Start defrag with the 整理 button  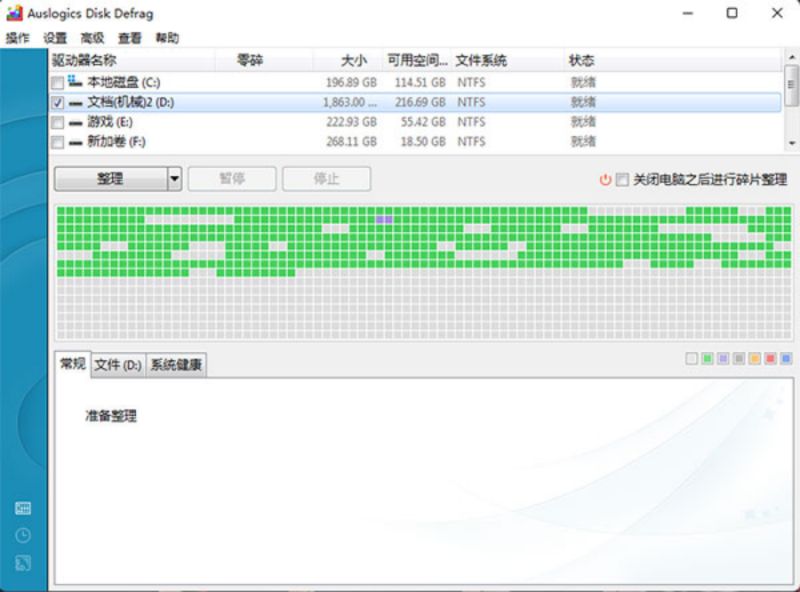coord(111,179)
